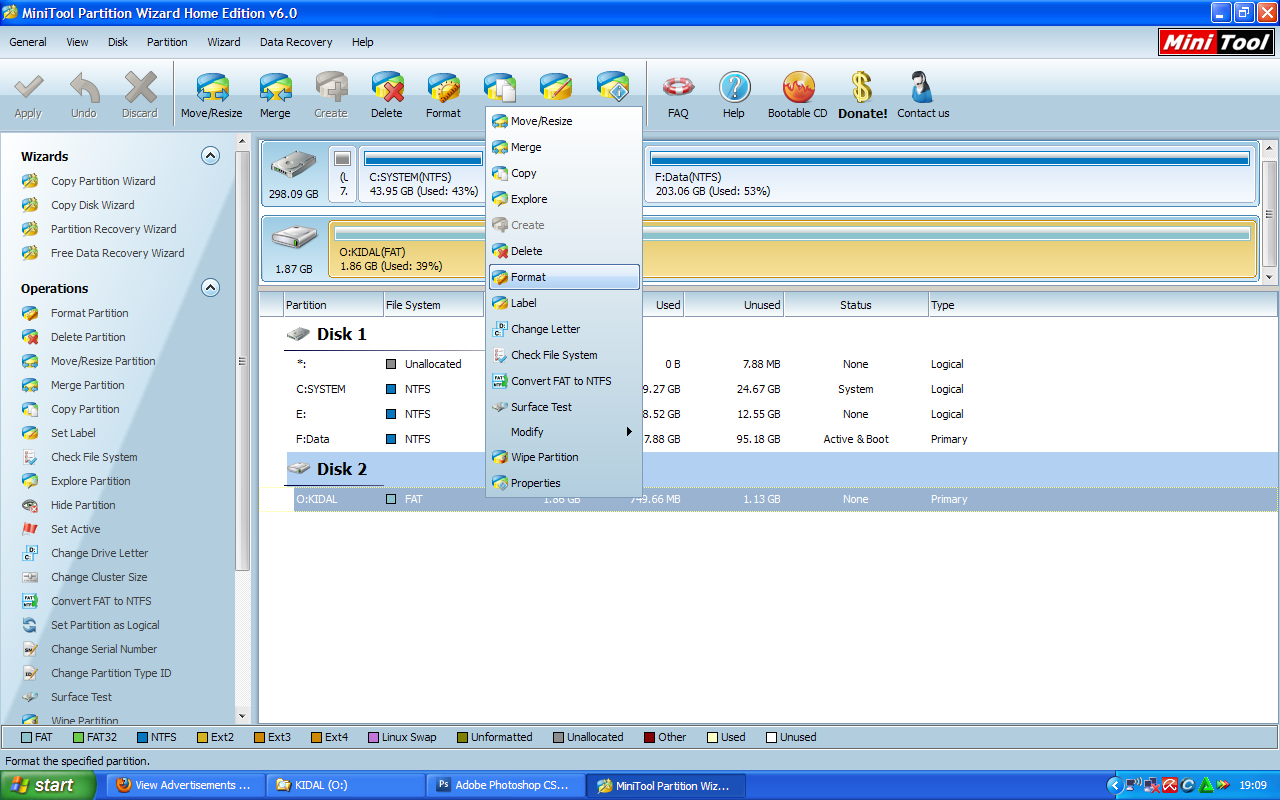Click Hide Partition sidebar icon
Image resolution: width=1280 pixels, height=800 pixels.
click(x=30, y=505)
